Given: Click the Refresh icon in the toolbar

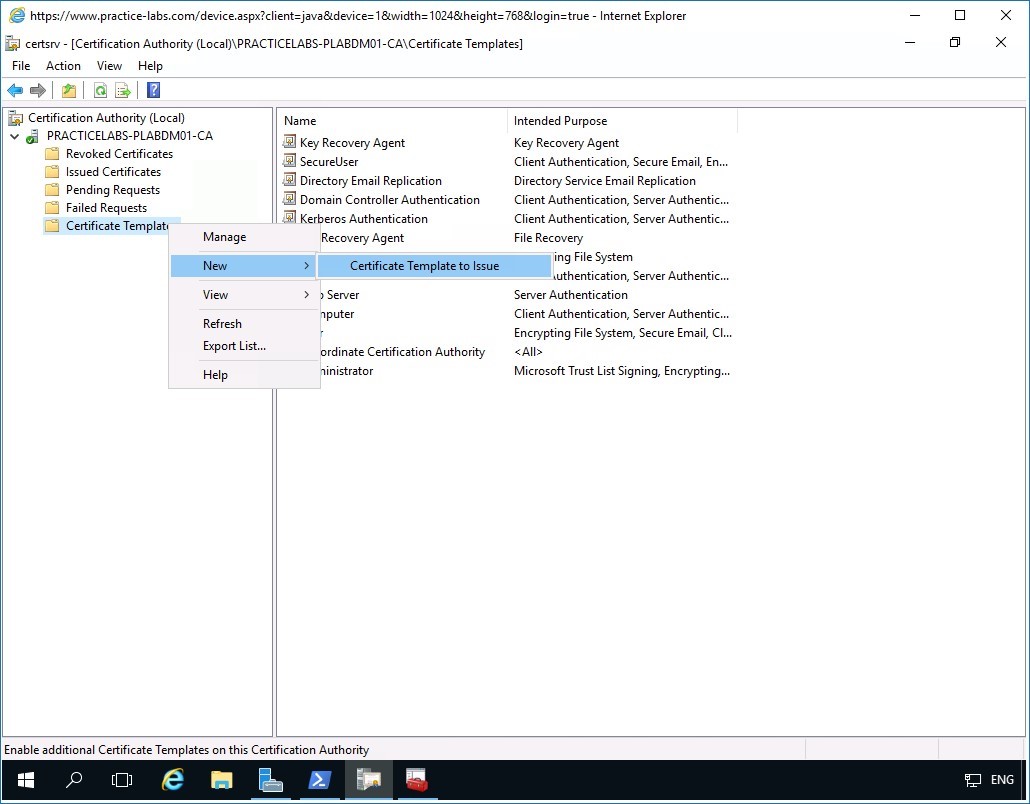Looking at the screenshot, I should [100, 90].
